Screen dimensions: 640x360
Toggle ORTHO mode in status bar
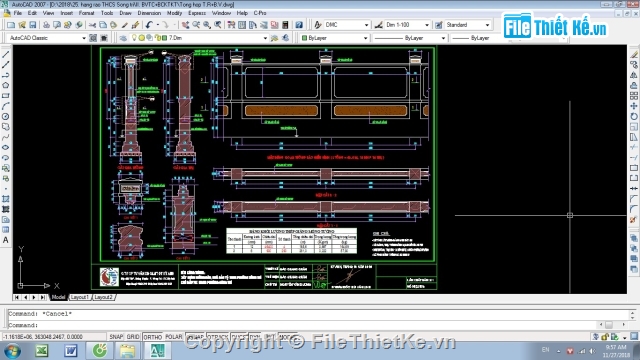click(153, 337)
